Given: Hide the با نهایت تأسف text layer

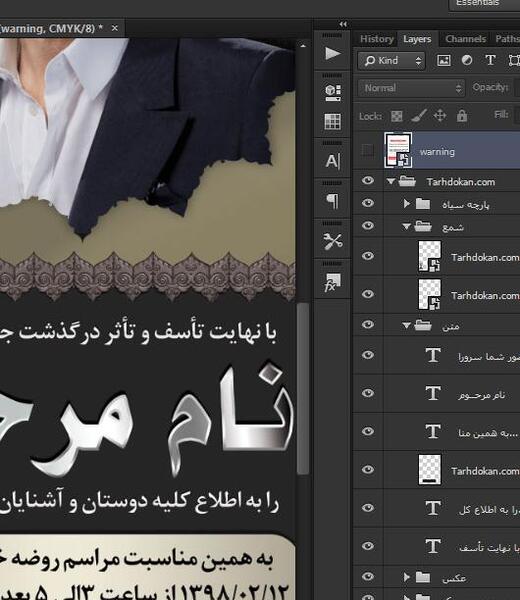Looking at the screenshot, I should point(368,546).
